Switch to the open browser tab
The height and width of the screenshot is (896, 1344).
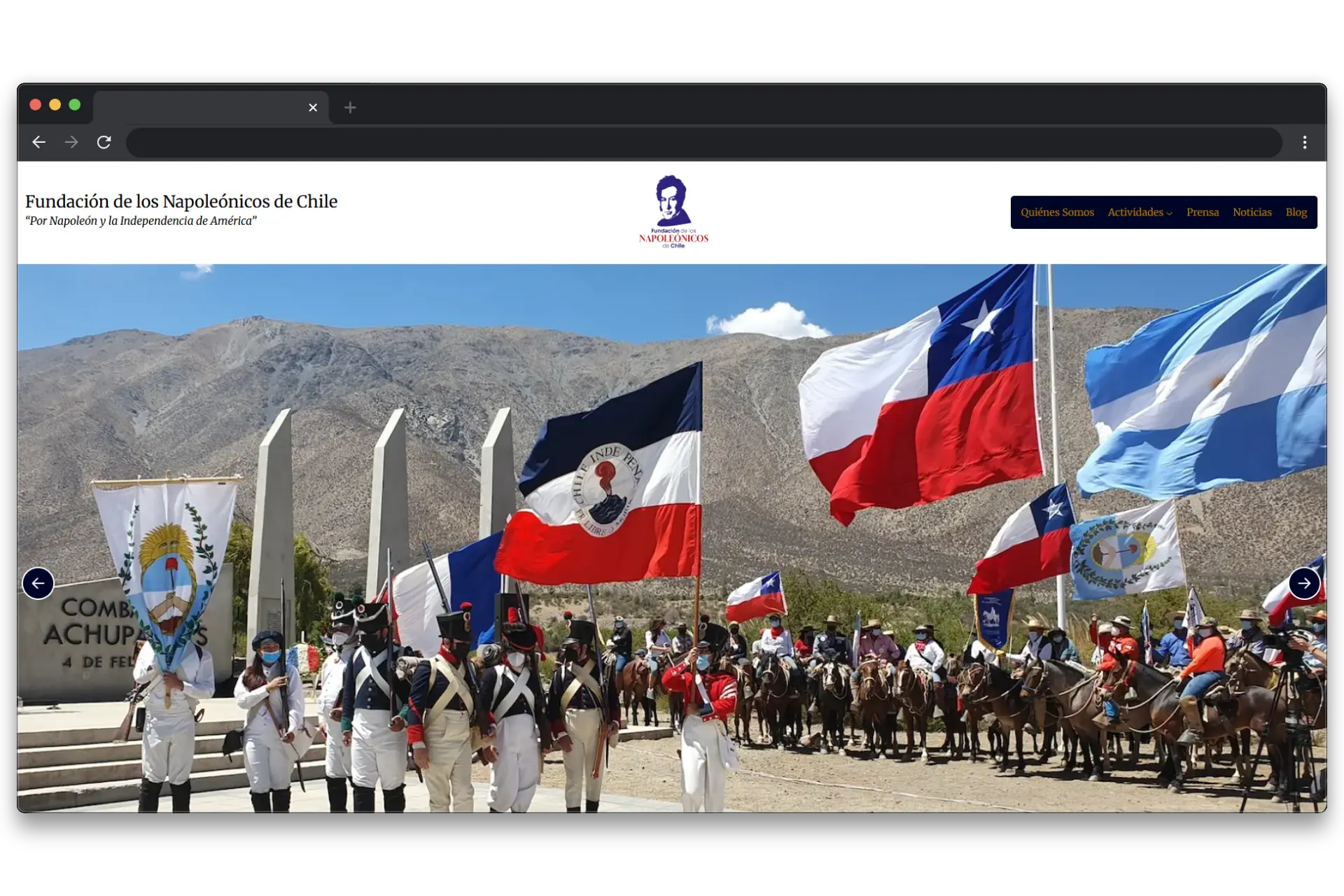[203, 107]
